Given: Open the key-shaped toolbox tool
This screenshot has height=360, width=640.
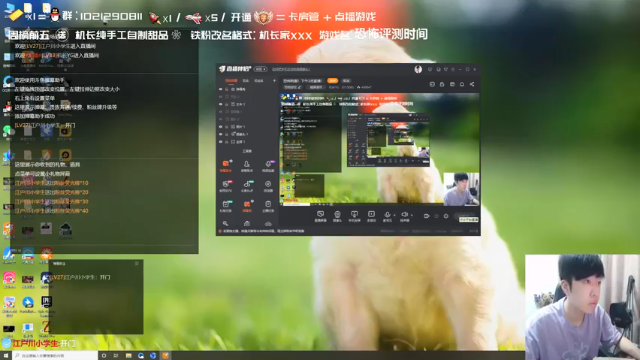Looking at the screenshot, I should click(225, 223).
